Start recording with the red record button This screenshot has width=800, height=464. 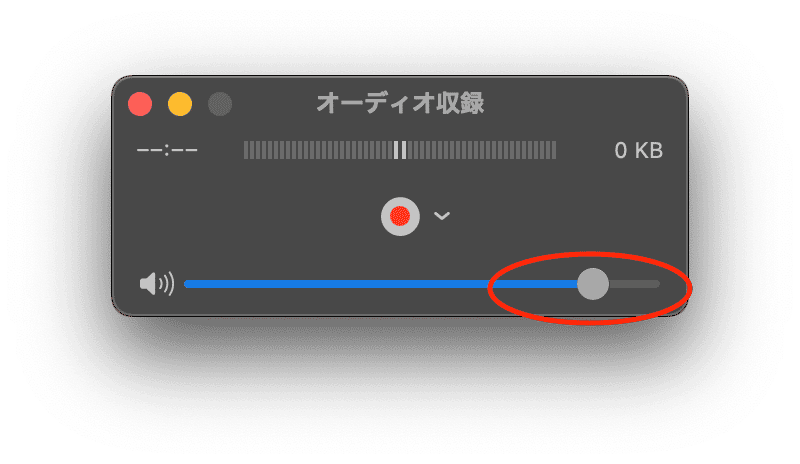(401, 216)
